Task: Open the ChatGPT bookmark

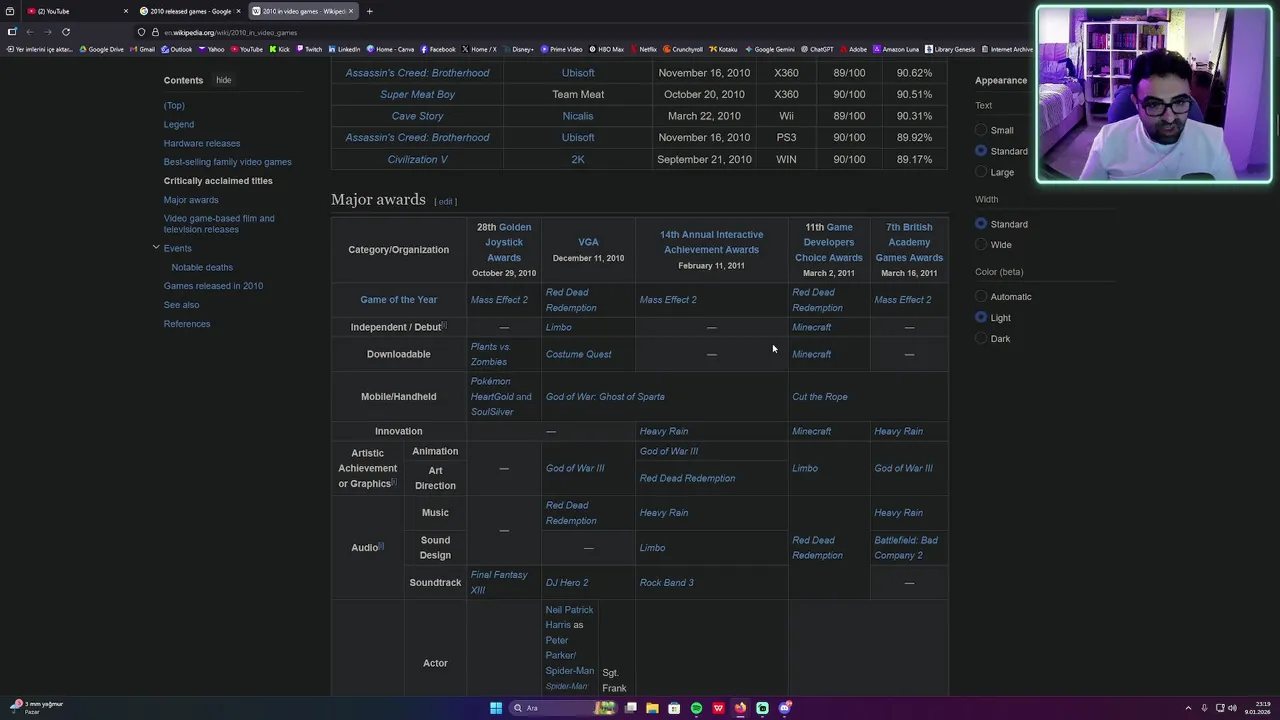Action: pos(817,49)
